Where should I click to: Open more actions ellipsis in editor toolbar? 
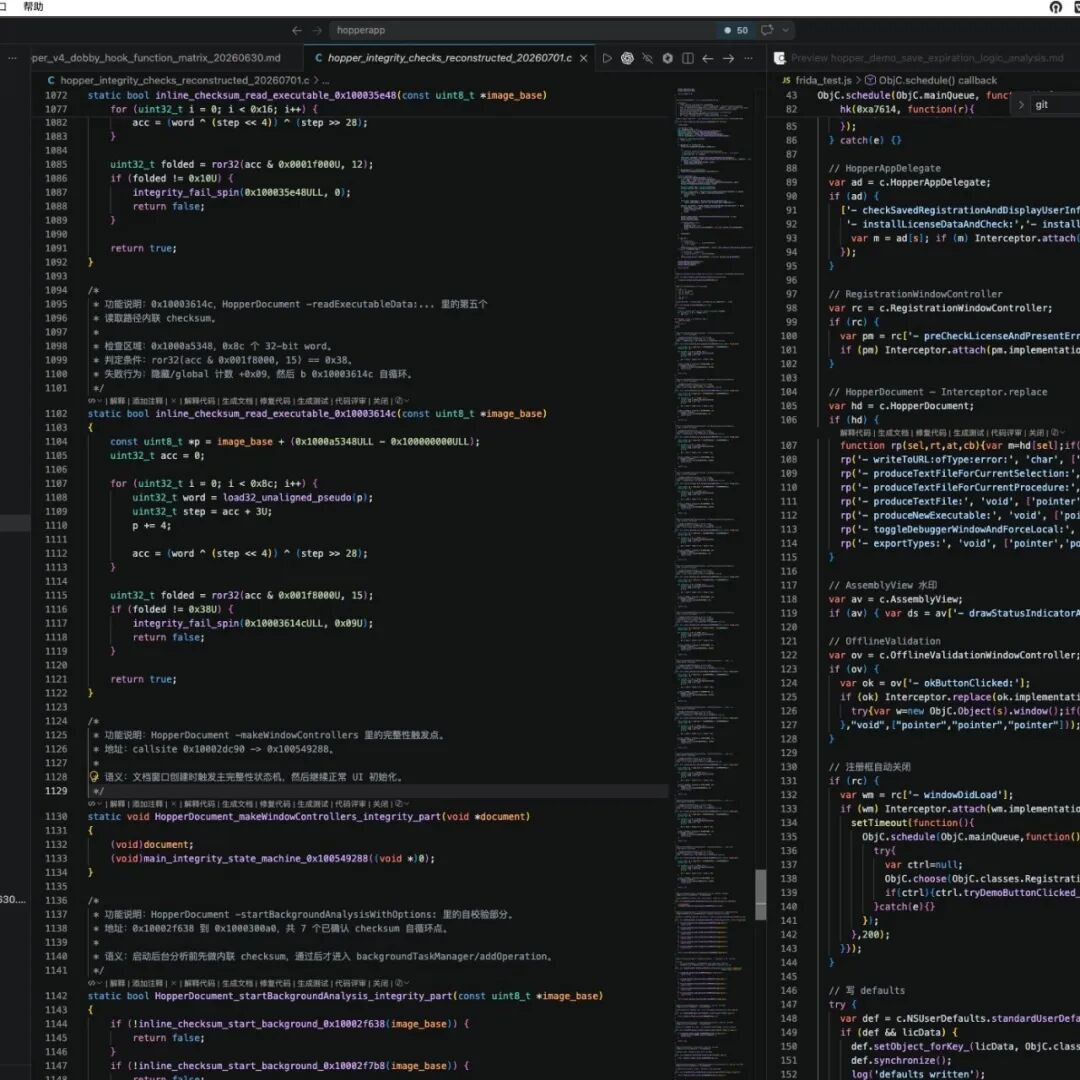748,58
